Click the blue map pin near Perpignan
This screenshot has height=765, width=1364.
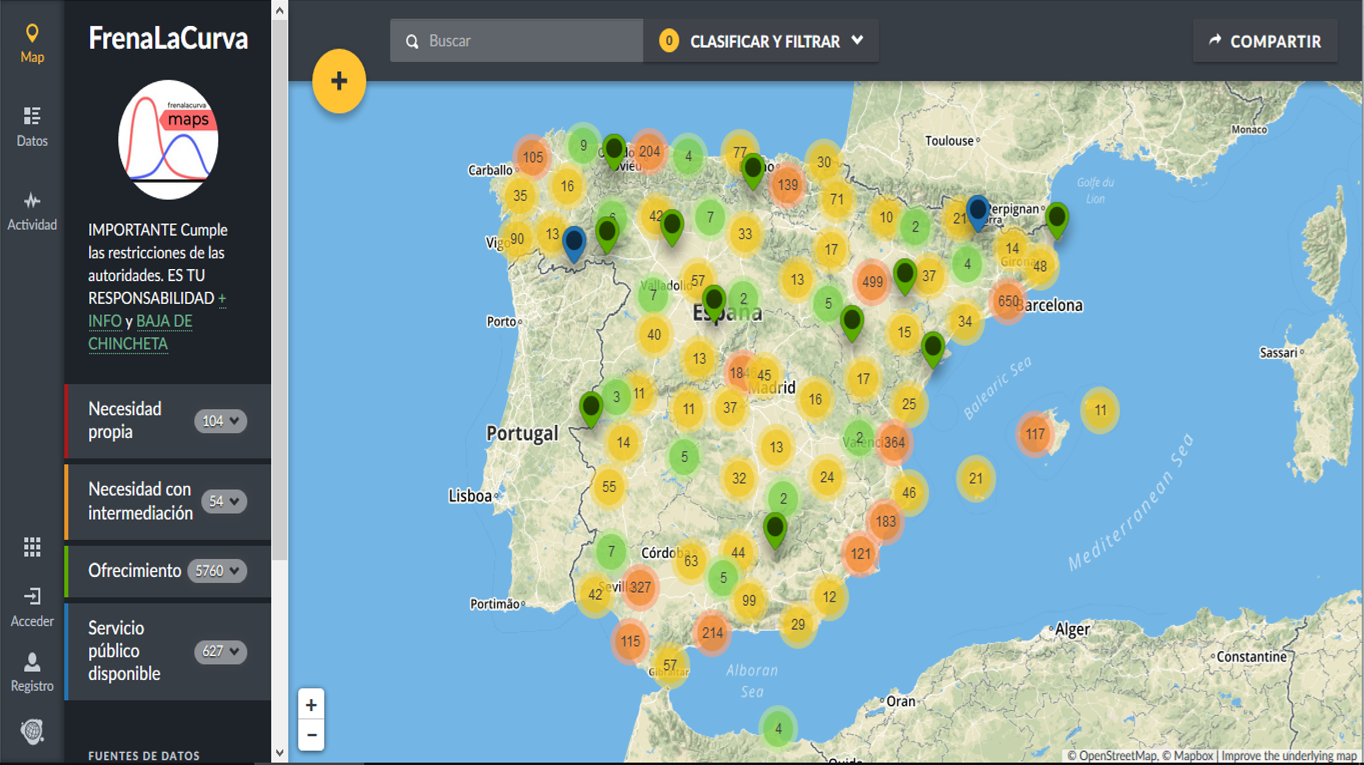point(977,211)
